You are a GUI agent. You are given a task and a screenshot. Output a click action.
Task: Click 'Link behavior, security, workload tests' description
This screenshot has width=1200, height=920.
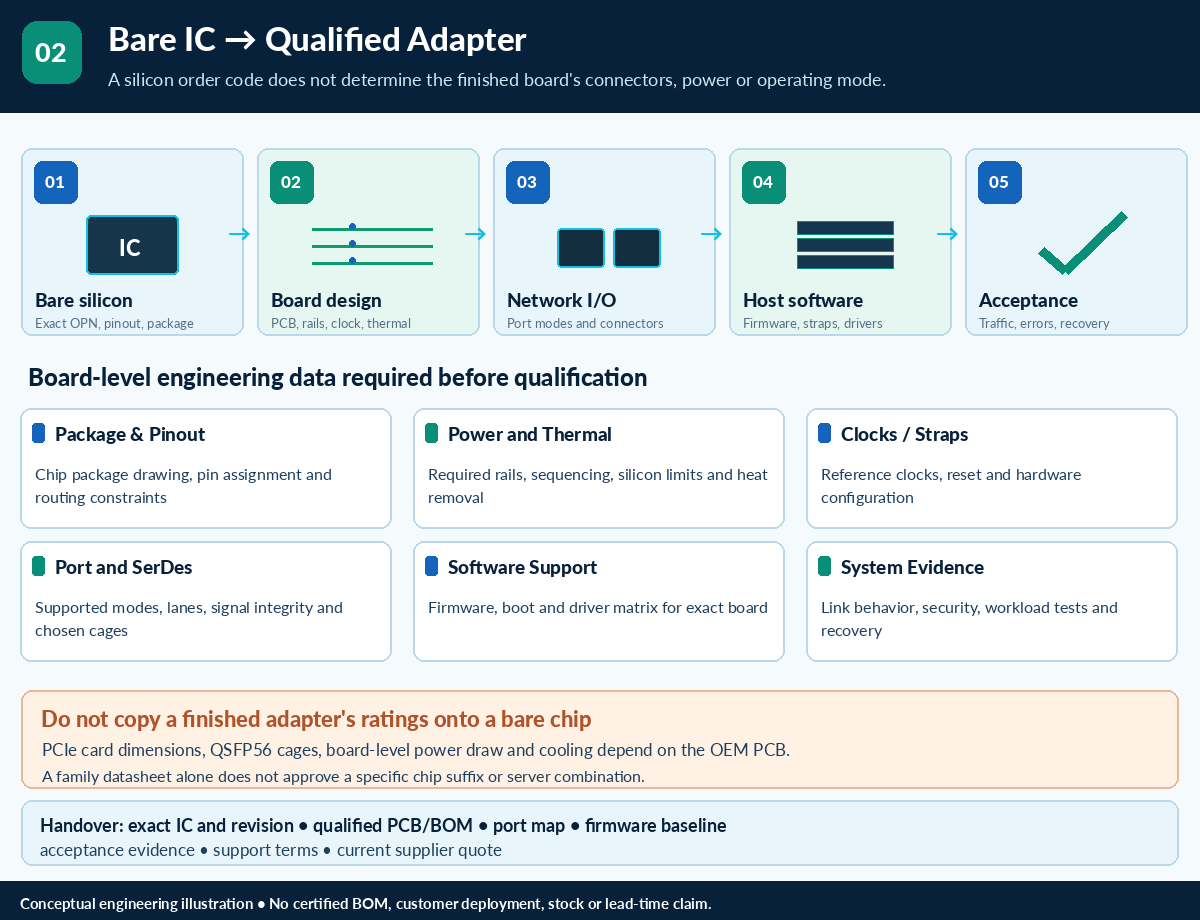coord(969,619)
